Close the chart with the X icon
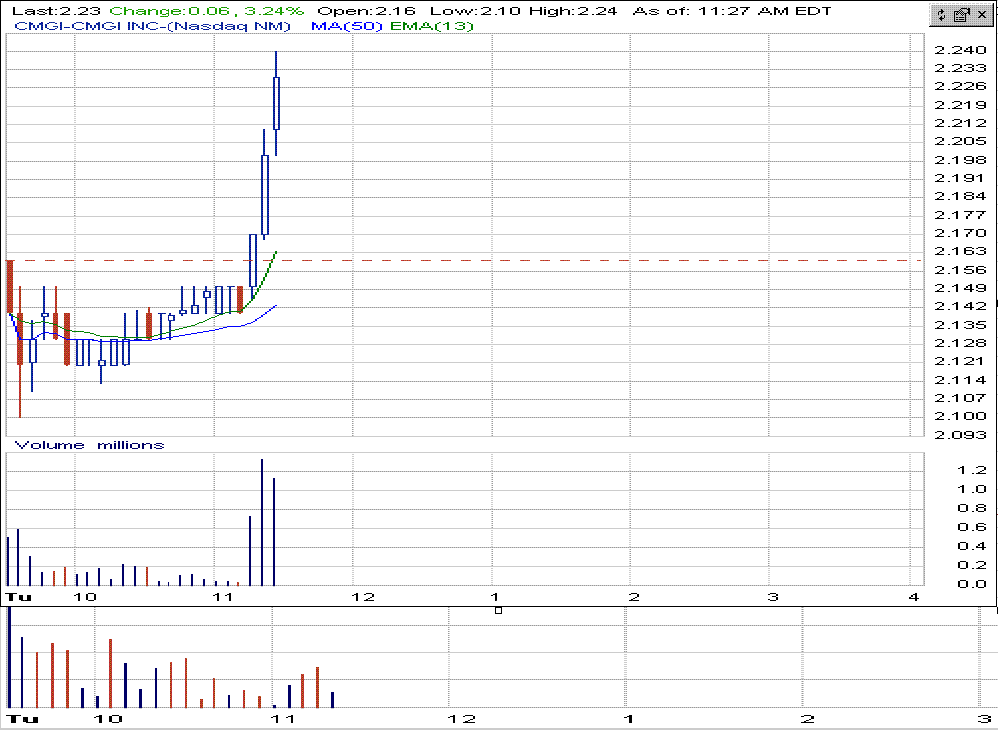Screen dimensions: 998x730 click(981, 15)
